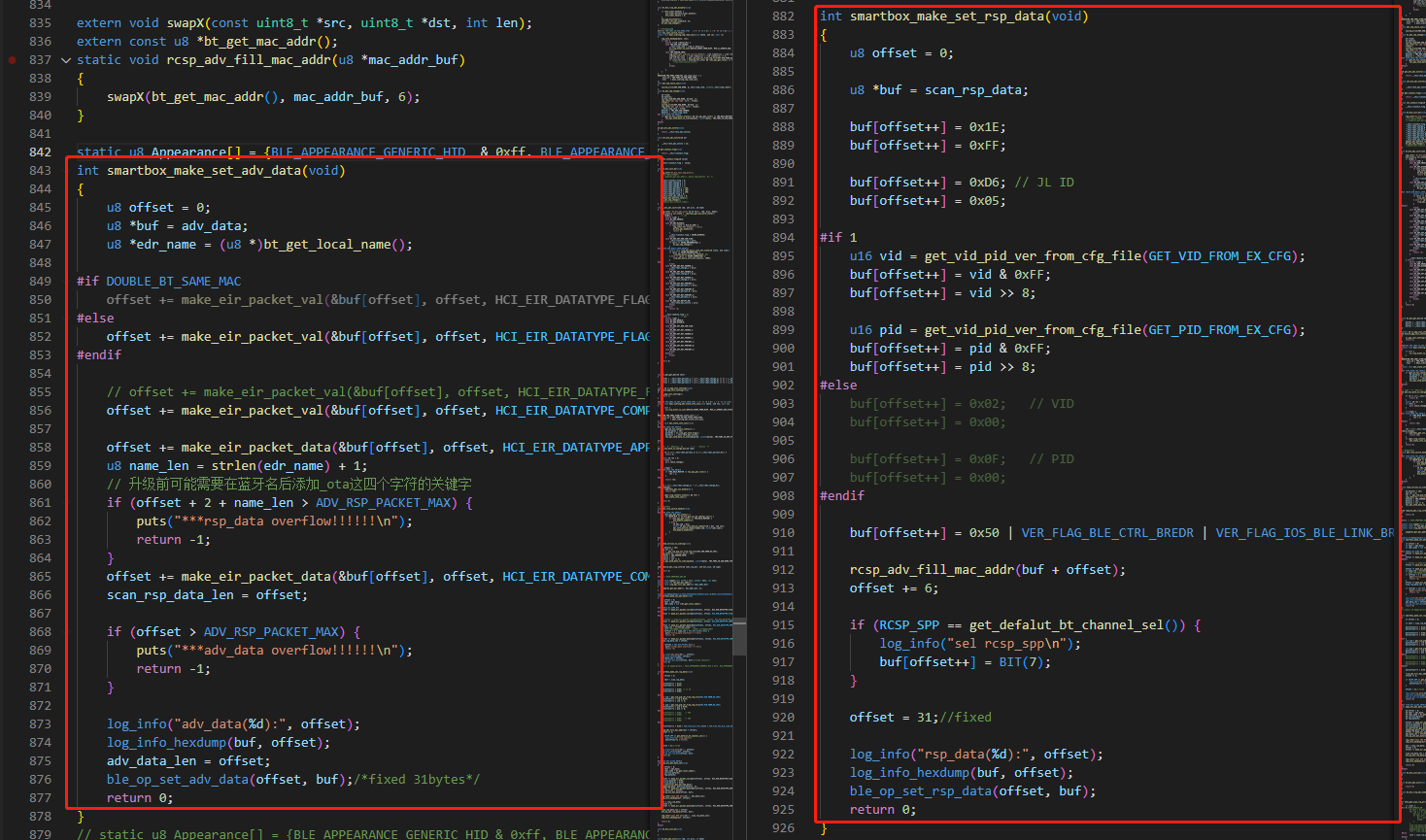Screen dimensions: 1426x840
Task: Click the log_info "sel rcsp_spp" line
Action: click(x=980, y=644)
